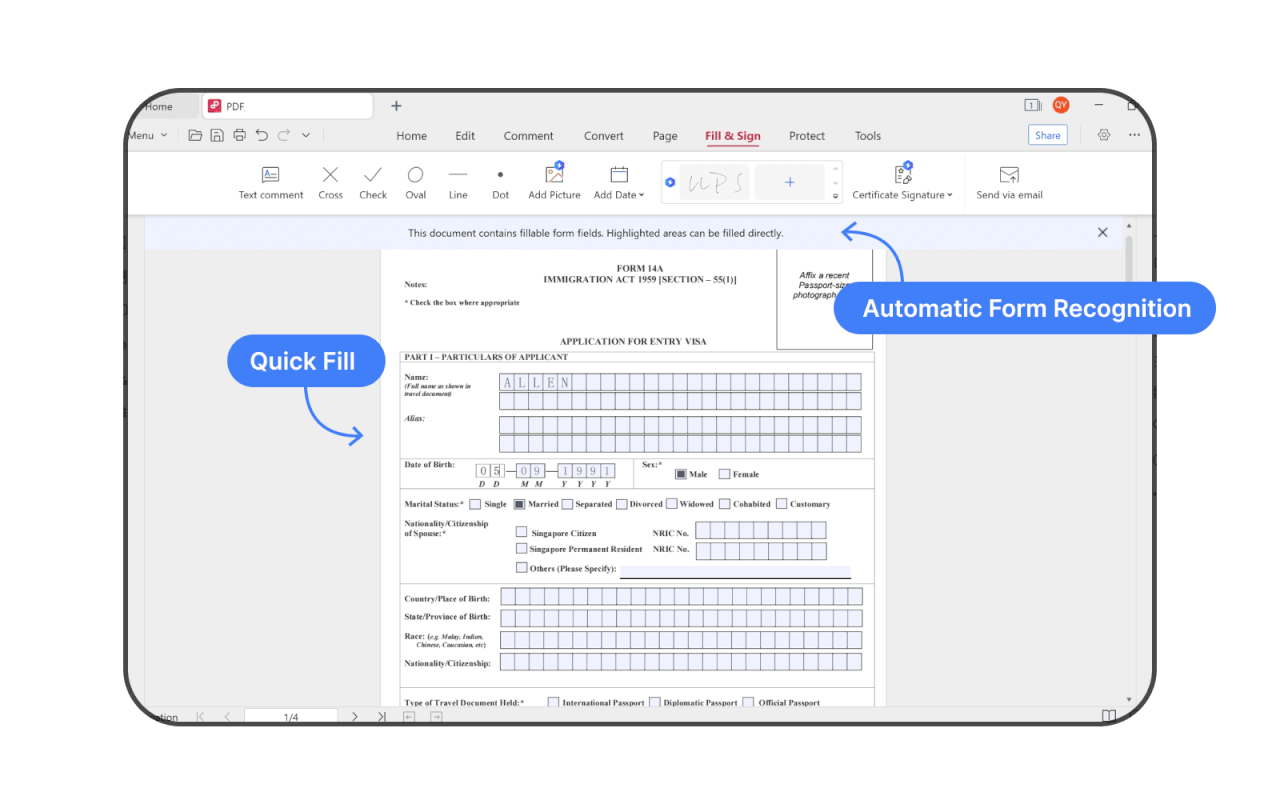1280x800 pixels.
Task: Switch to the Protect ribbon tab
Action: tap(806, 135)
